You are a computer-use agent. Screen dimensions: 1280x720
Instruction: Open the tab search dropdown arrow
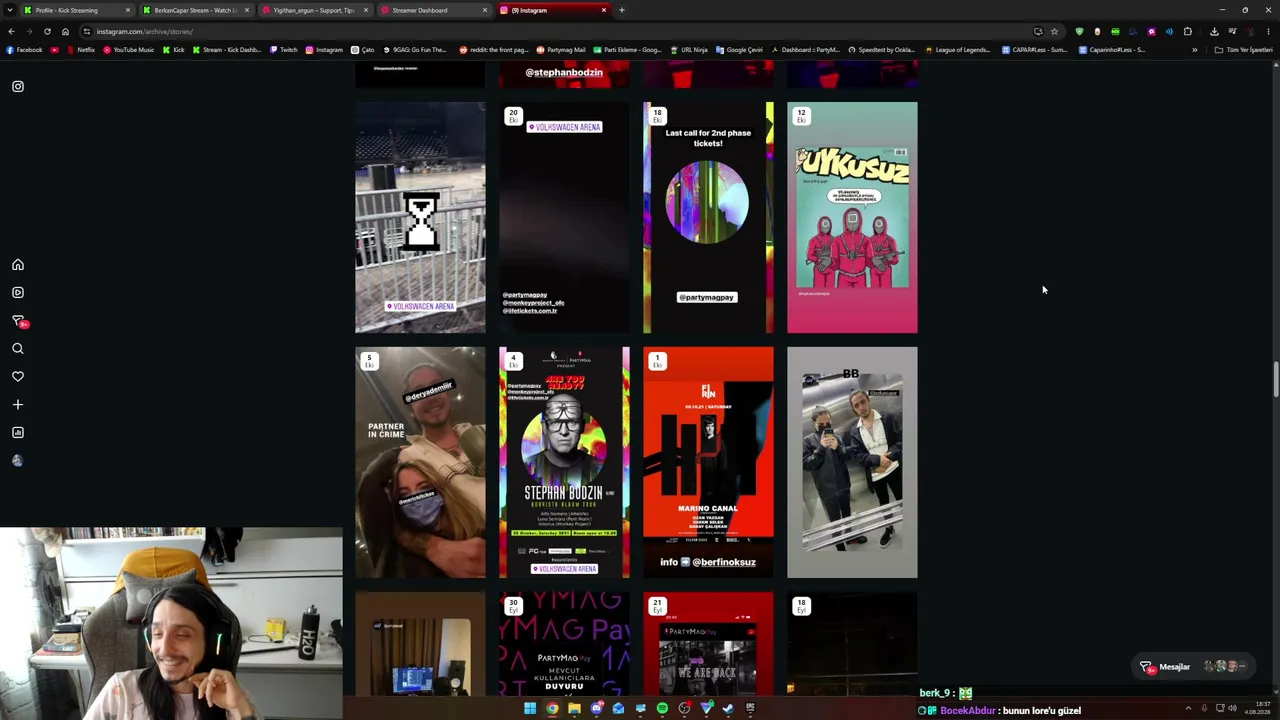click(10, 10)
